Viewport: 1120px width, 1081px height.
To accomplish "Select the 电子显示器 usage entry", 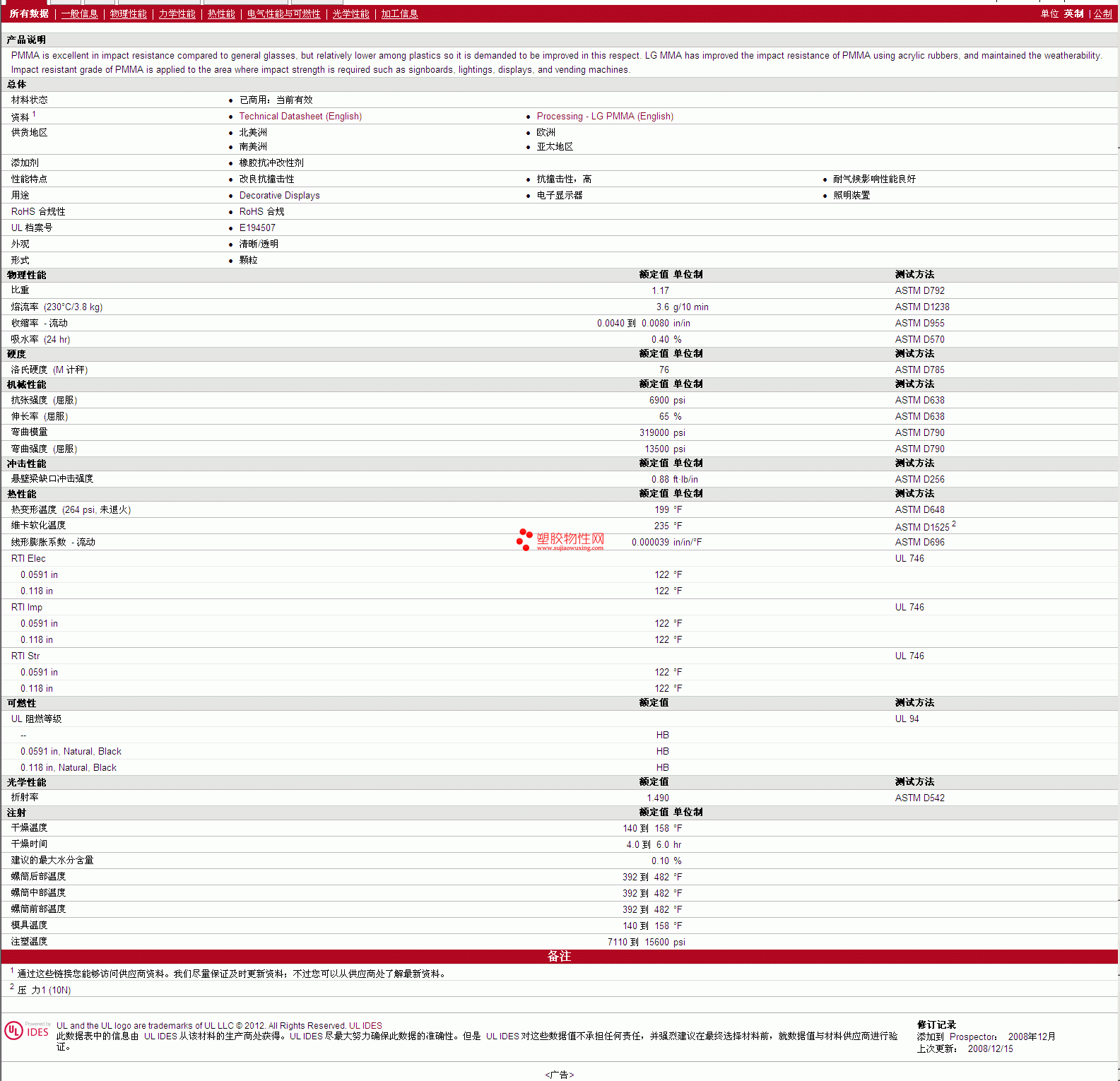I will (560, 196).
